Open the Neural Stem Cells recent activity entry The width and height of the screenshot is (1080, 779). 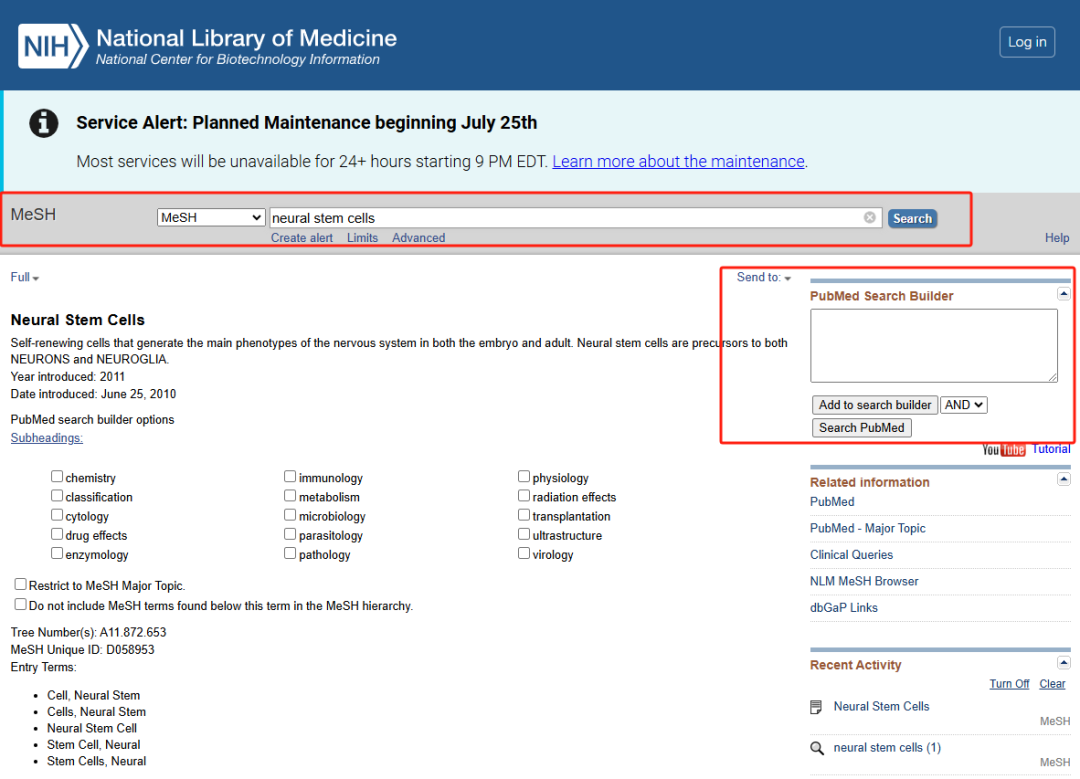tap(882, 707)
